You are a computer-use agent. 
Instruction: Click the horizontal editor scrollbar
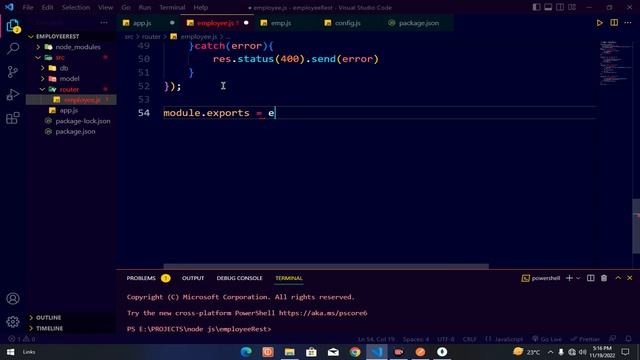coord(326,266)
